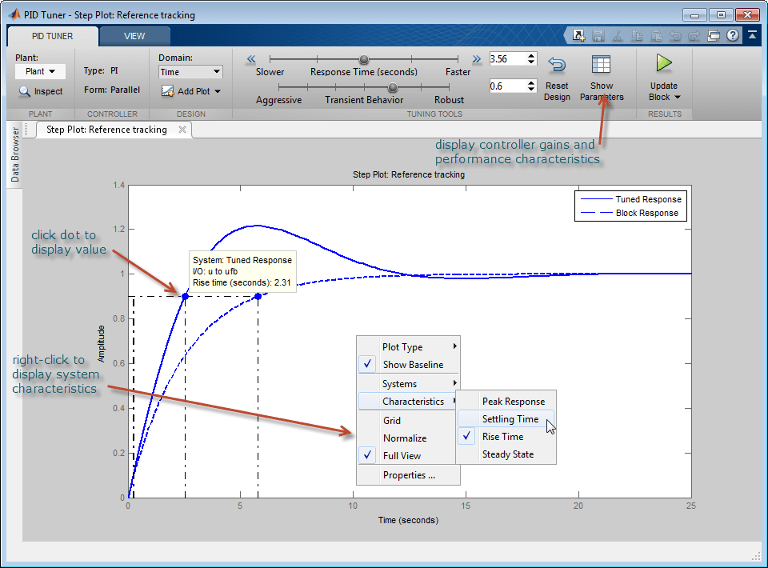Click the Faster double-right chevron

click(x=477, y=59)
